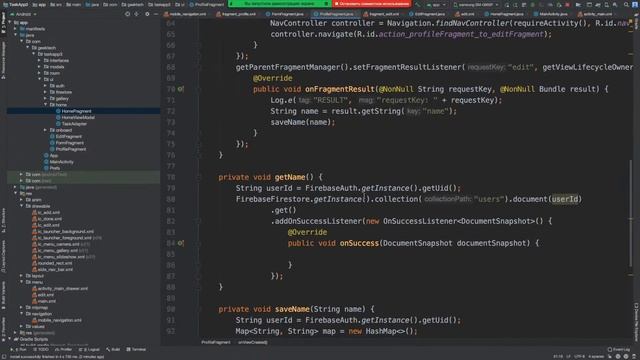Collapse the navigation resources folder
640x360 pixels.
22,314
